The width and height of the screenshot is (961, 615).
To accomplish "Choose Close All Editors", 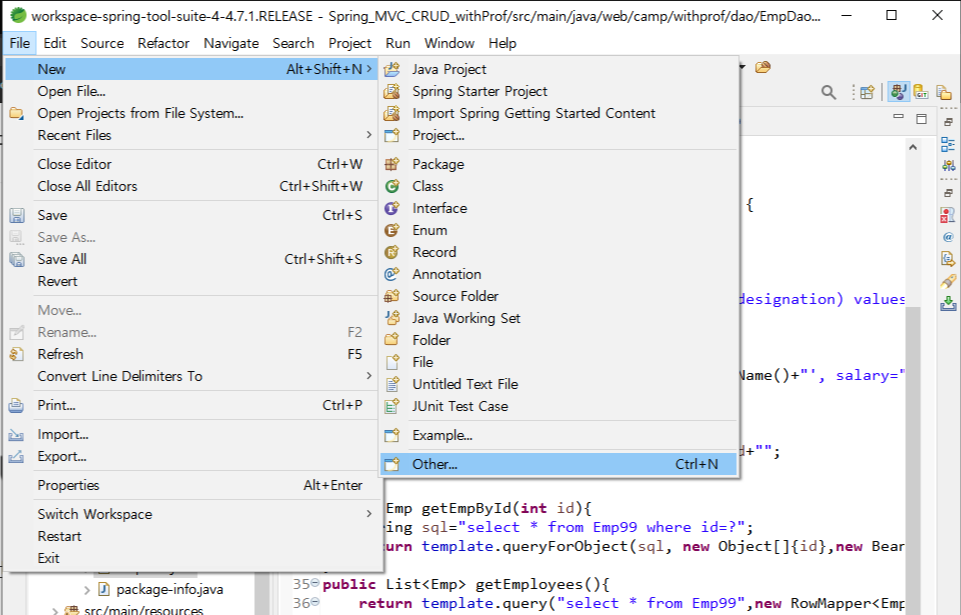I will click(x=191, y=186).
